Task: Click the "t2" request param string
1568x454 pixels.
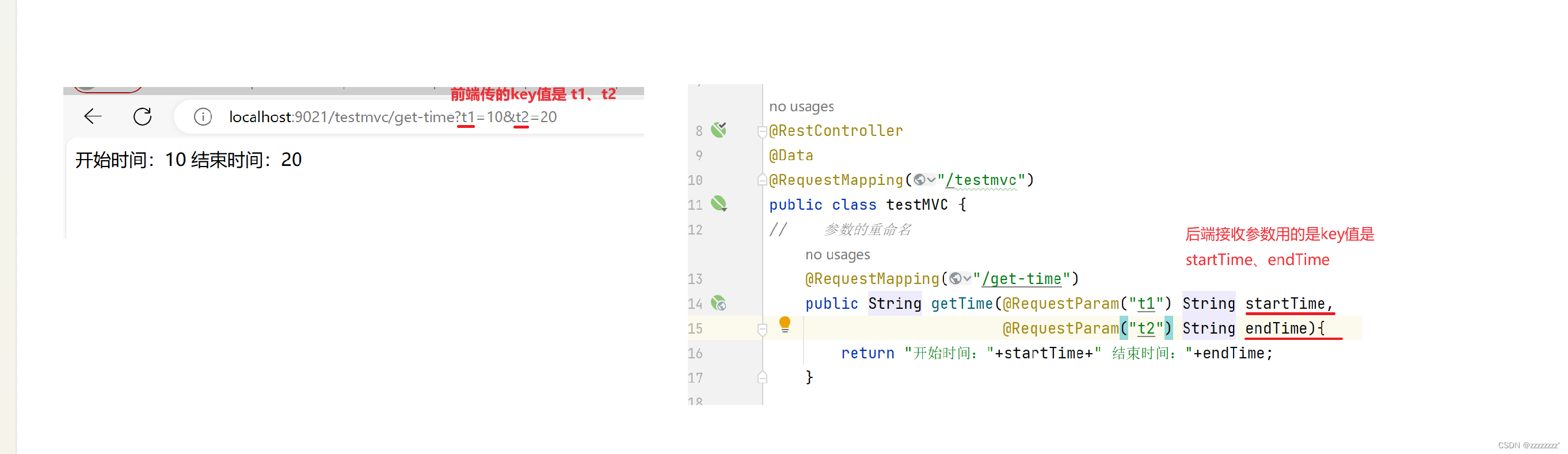Action: click(x=1146, y=328)
